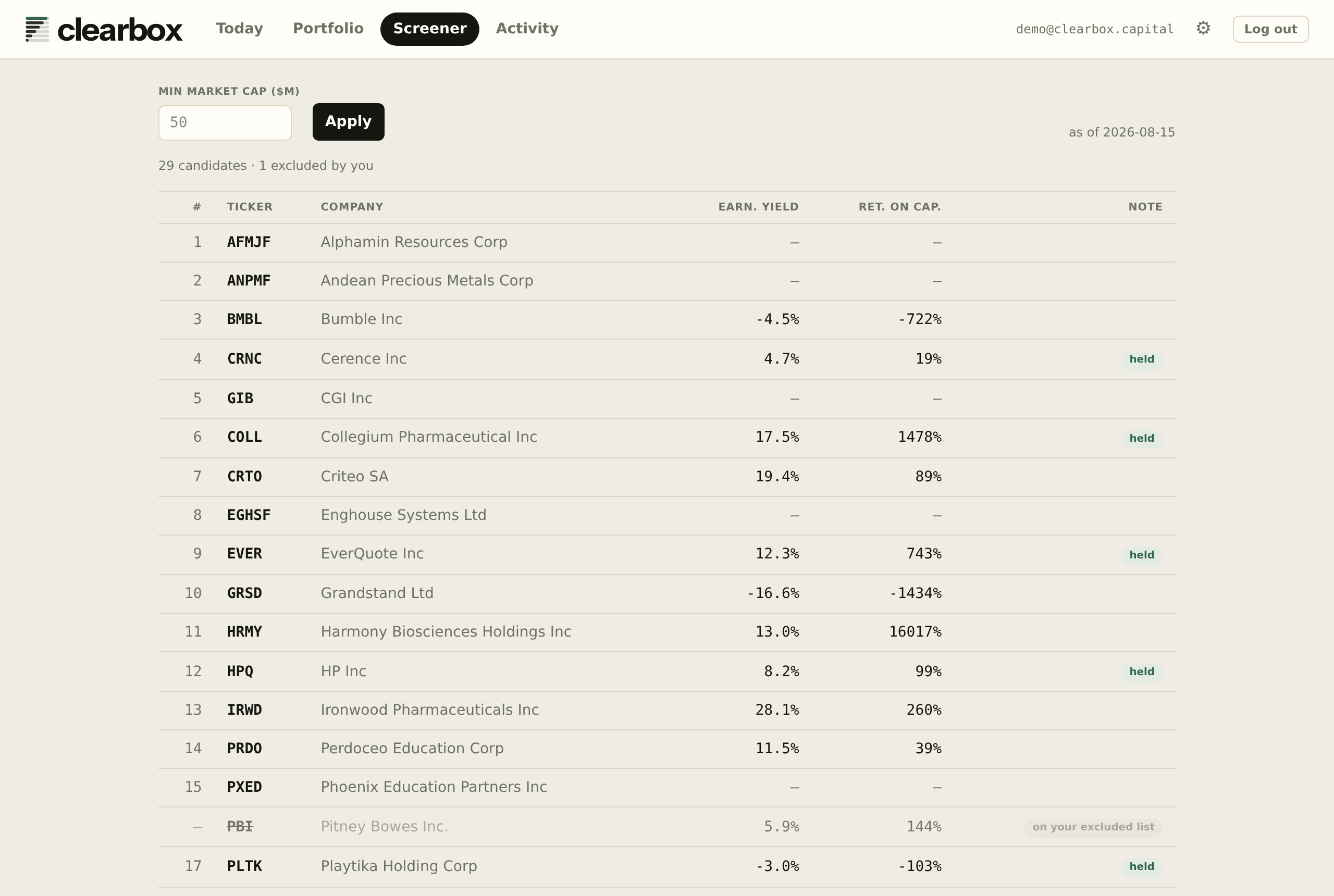Select the EVER ticker
Image resolution: width=1334 pixels, height=896 pixels.
244,554
